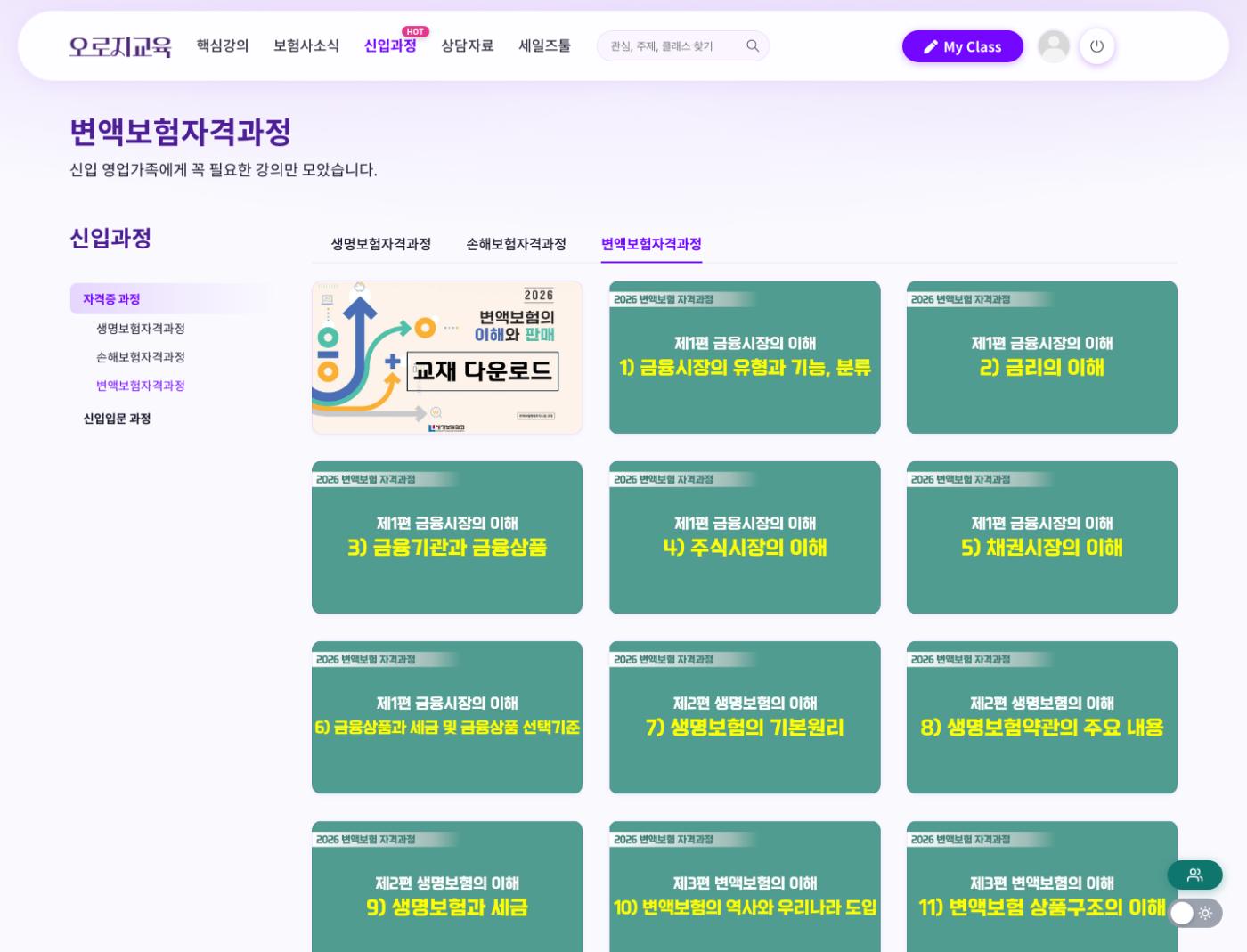This screenshot has width=1247, height=952.
Task: Open lecture 5) 채권시장의 이해
Action: [x=1042, y=538]
